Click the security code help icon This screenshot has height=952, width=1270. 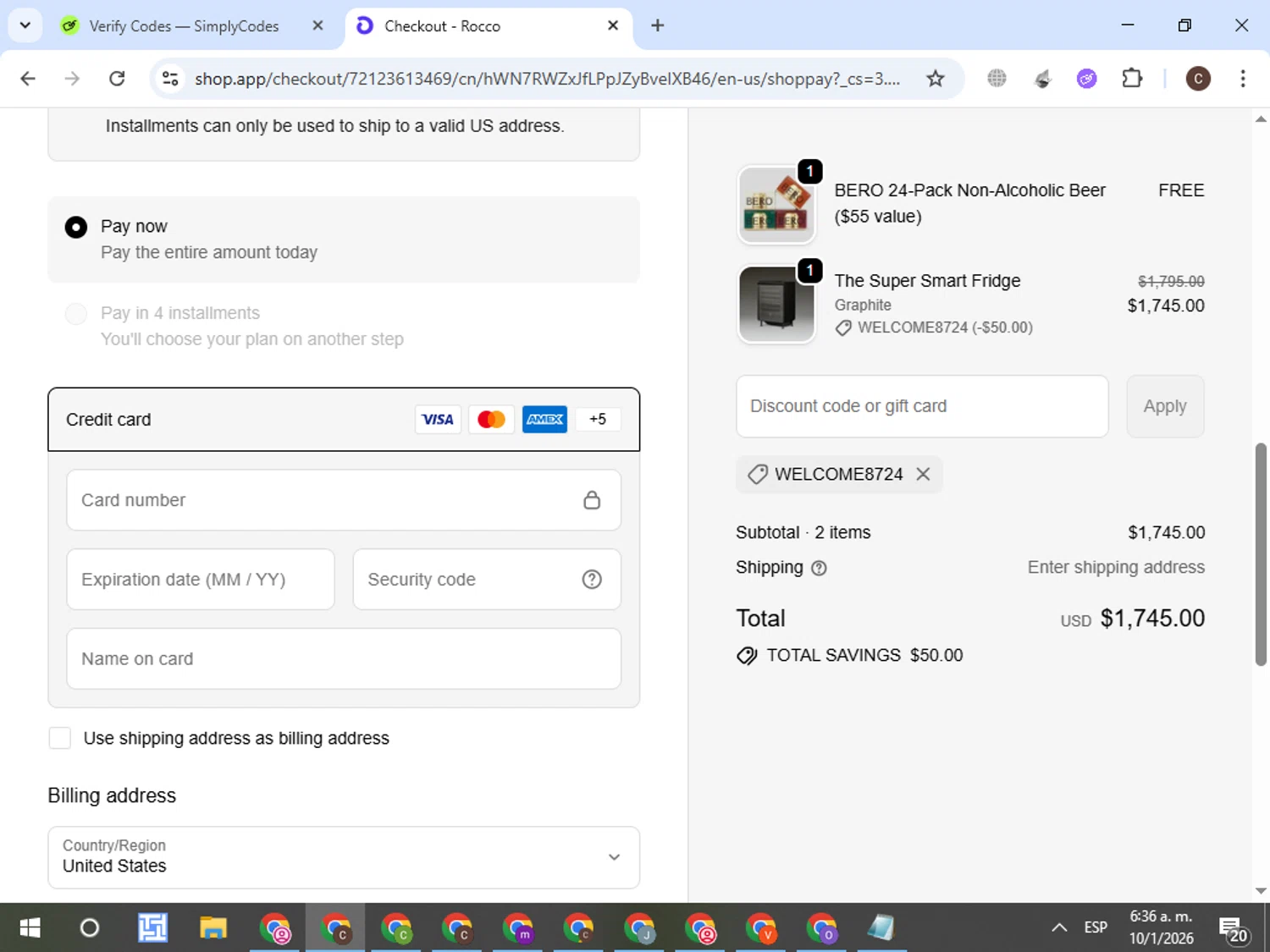[592, 580]
